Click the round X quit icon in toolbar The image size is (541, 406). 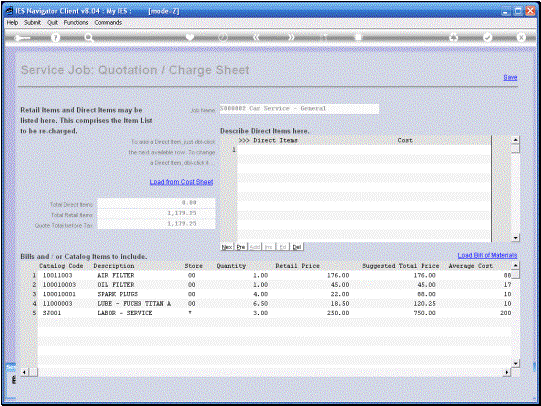point(521,37)
